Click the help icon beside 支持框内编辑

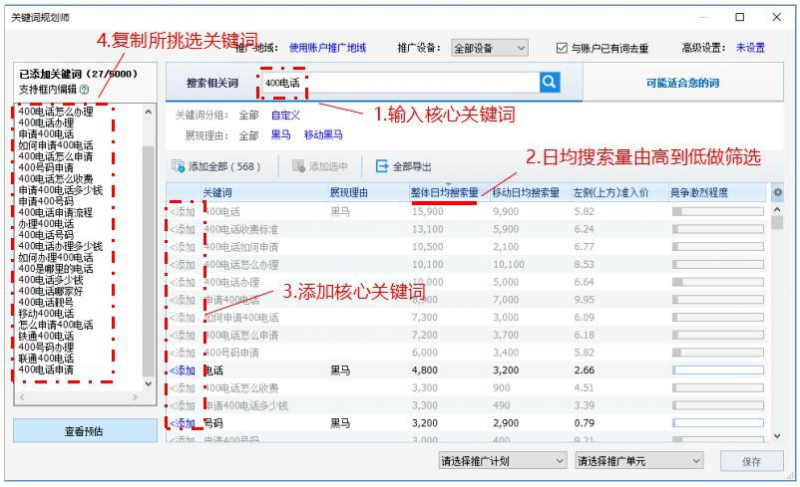click(x=84, y=89)
